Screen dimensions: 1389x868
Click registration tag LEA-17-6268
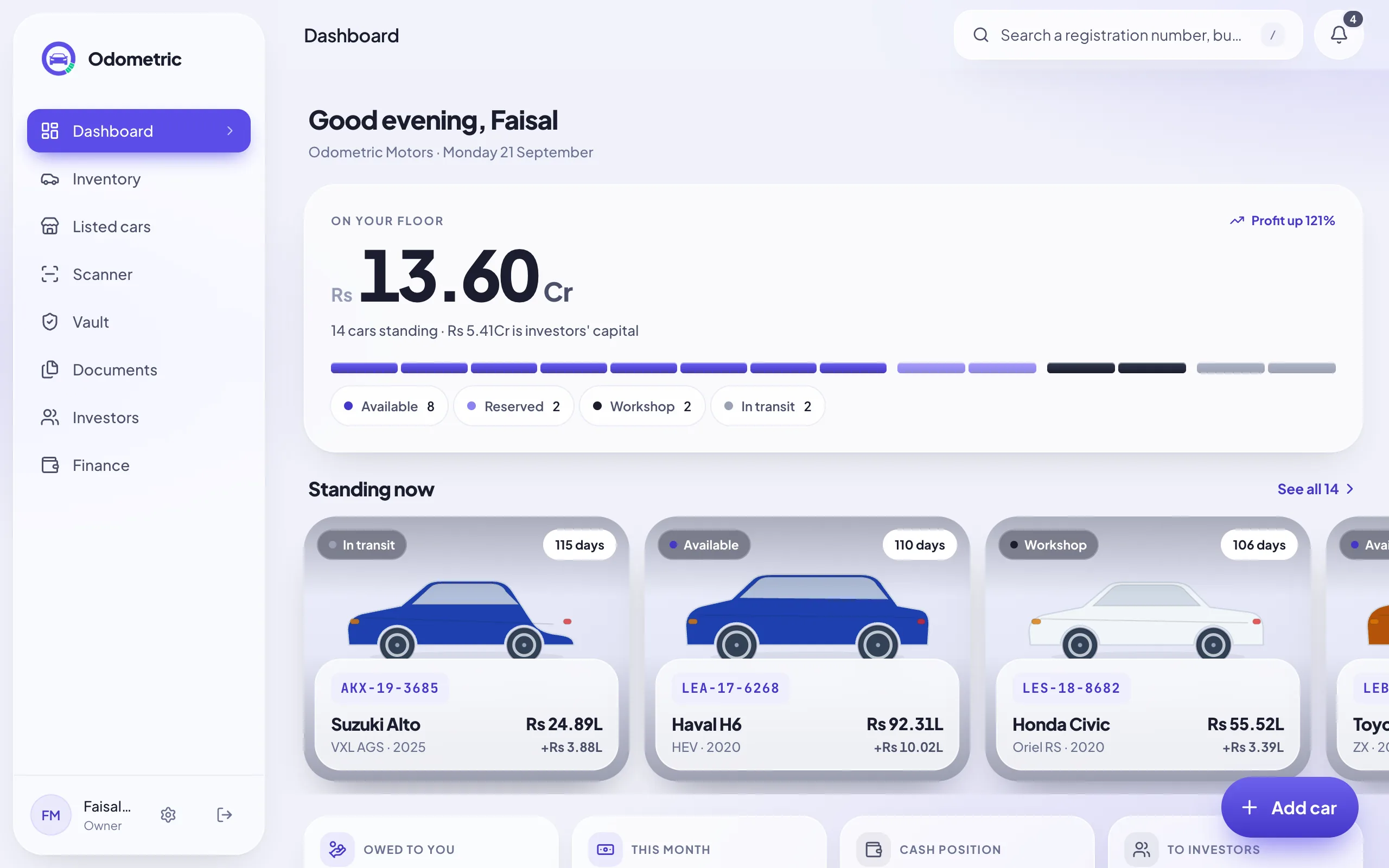point(730,688)
